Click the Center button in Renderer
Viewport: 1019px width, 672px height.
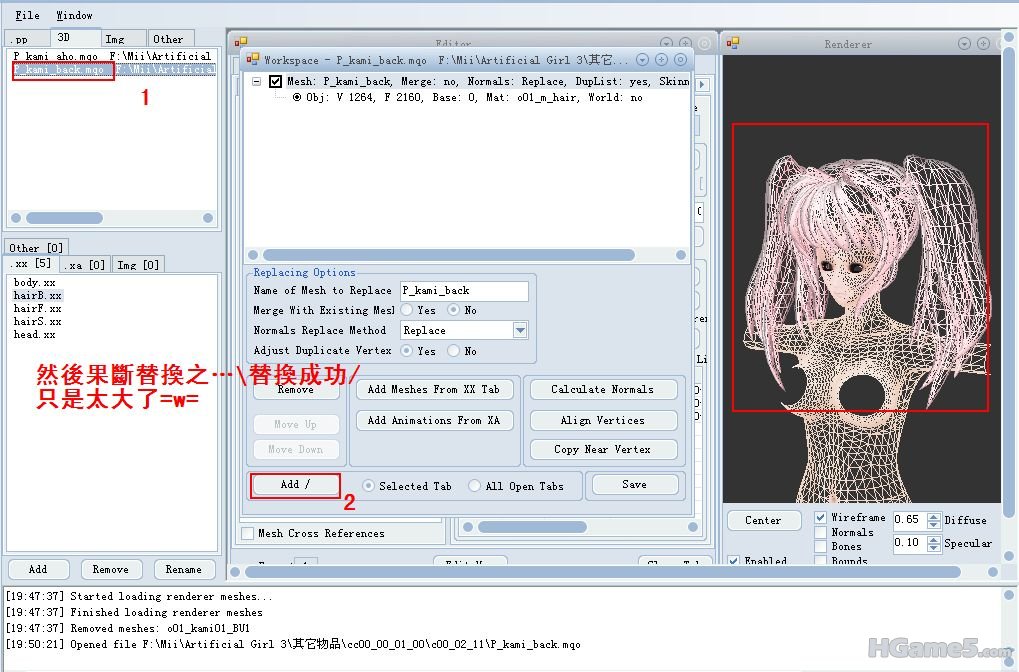764,521
